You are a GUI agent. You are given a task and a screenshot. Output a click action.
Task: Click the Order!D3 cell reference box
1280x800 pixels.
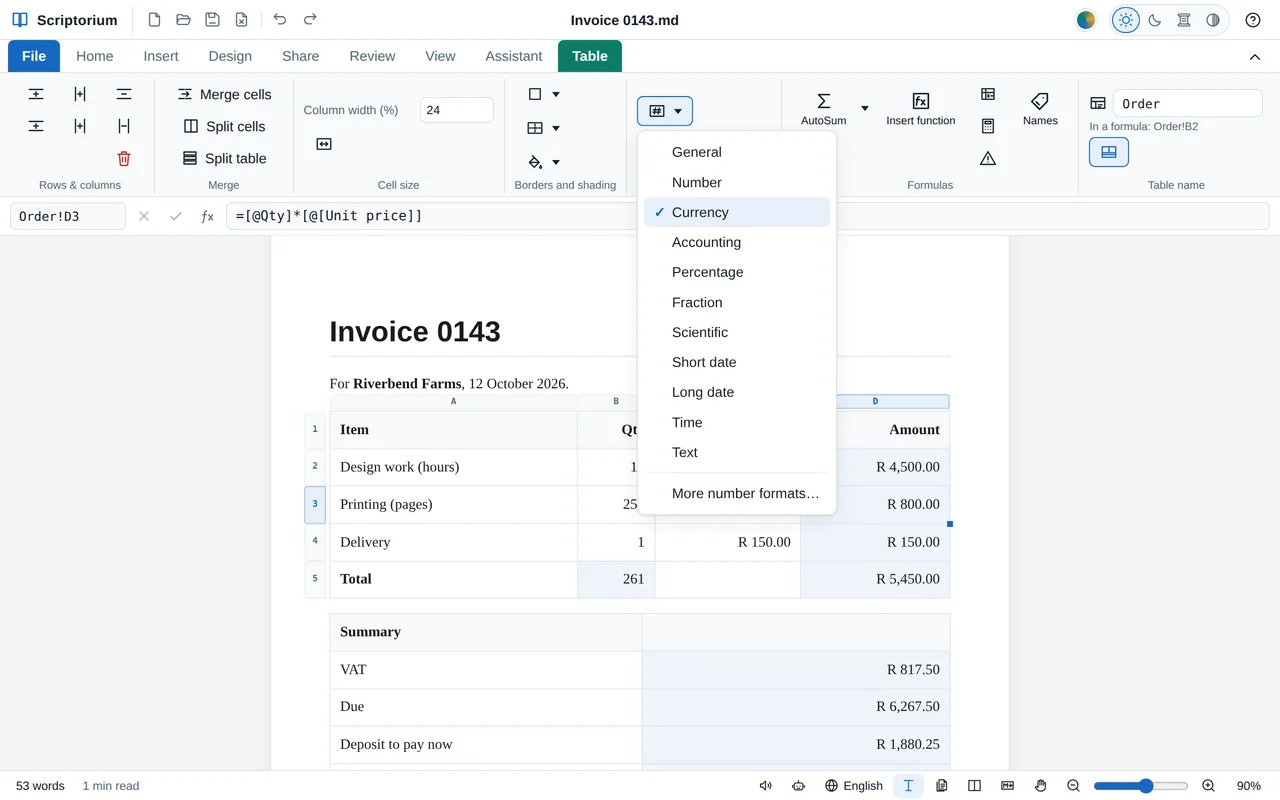68,216
